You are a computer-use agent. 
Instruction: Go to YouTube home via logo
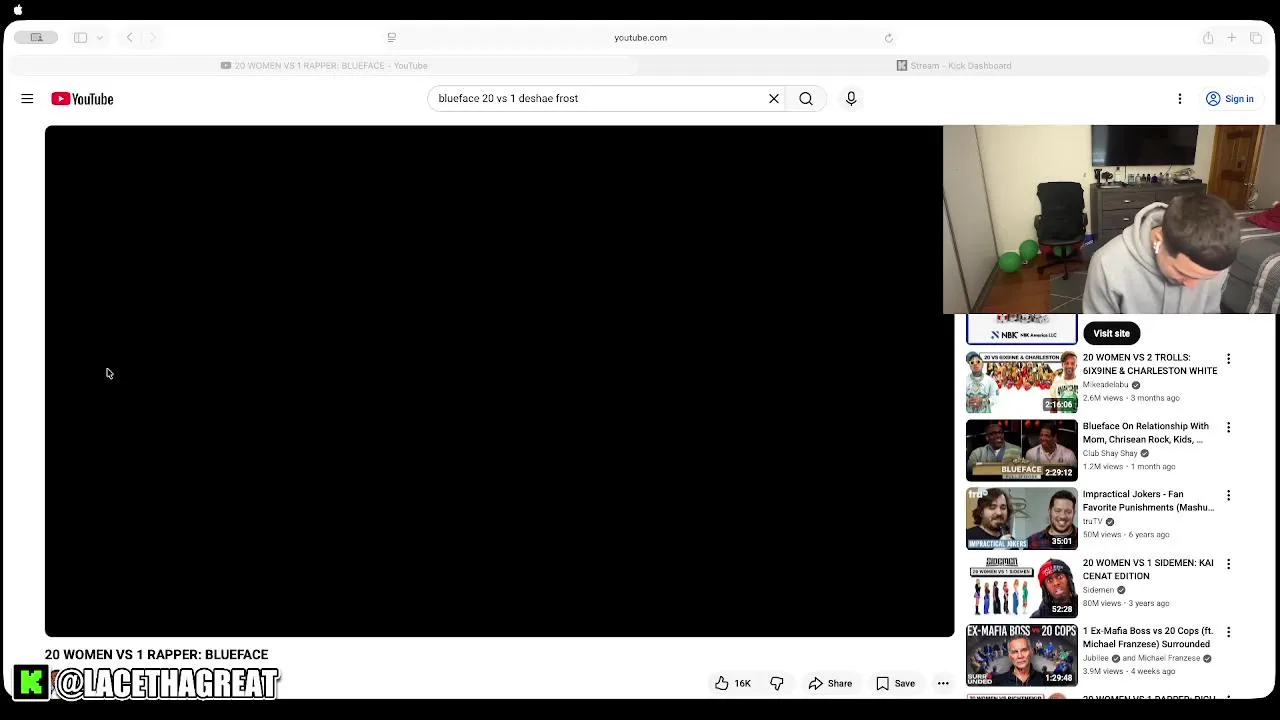[x=82, y=99]
